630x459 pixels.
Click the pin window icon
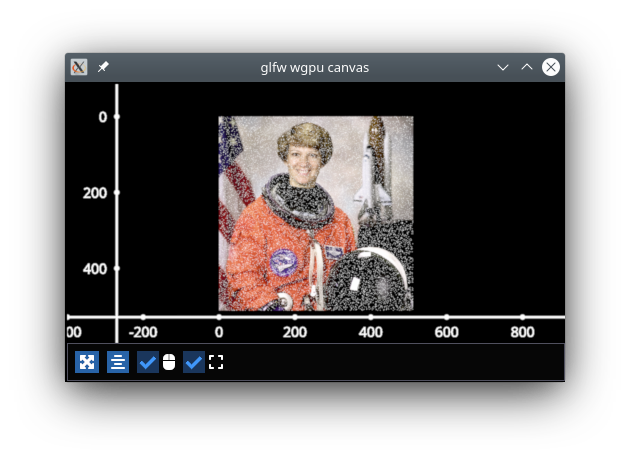coord(103,67)
